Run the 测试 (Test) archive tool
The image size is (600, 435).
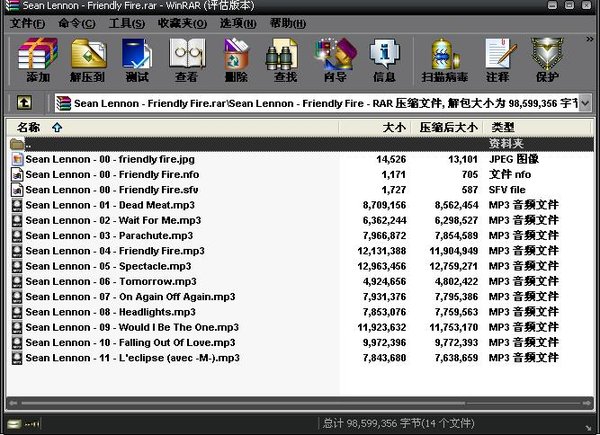point(137,60)
